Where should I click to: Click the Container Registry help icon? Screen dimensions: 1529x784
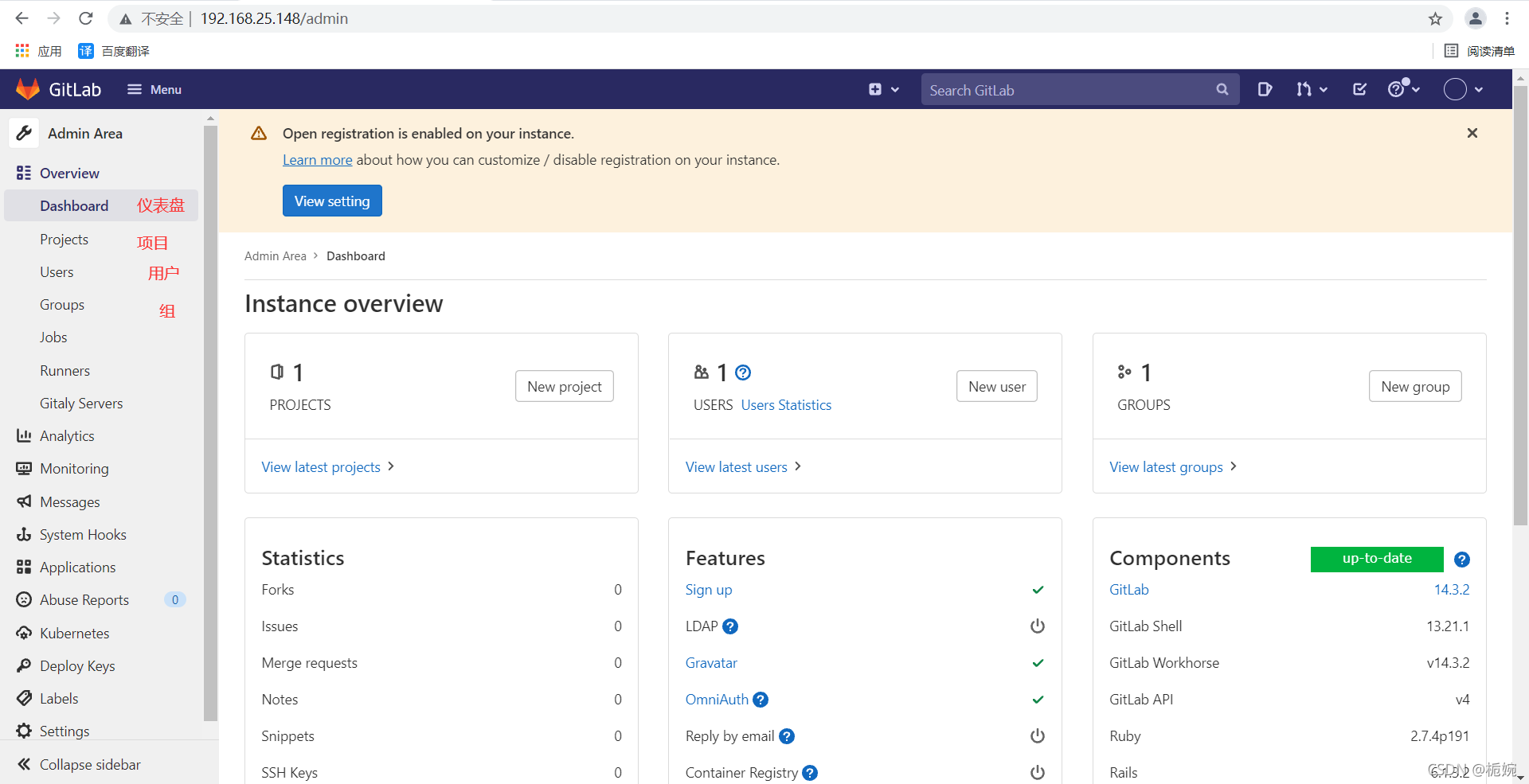pos(810,773)
